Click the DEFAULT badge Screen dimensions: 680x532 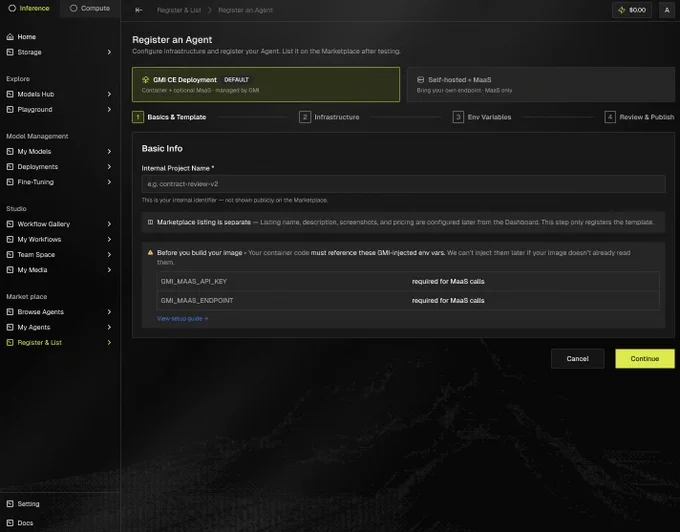pos(236,80)
